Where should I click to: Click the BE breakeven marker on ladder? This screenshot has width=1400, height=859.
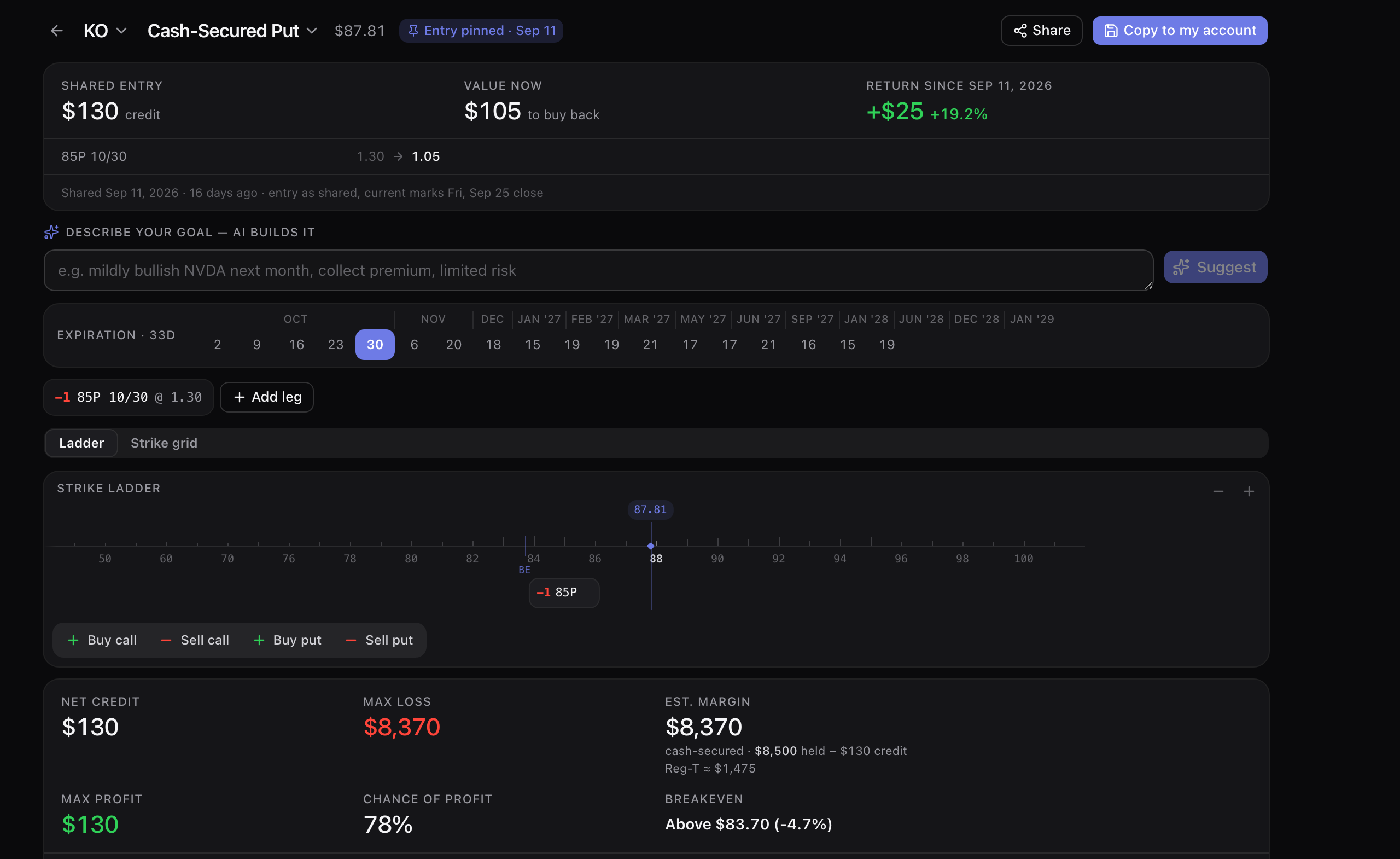[x=524, y=570]
